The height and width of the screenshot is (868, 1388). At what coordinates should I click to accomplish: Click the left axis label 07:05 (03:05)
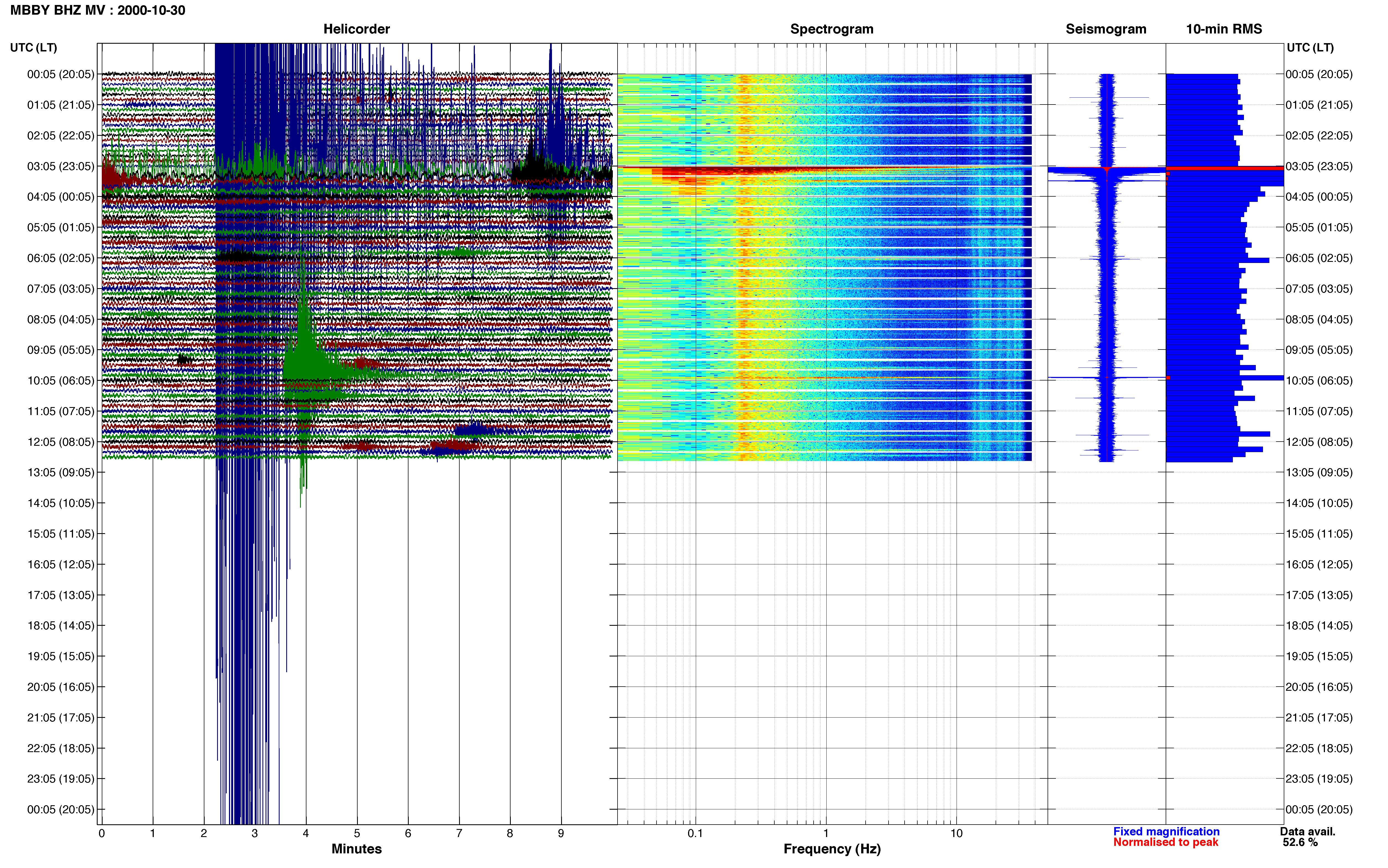tap(61, 289)
